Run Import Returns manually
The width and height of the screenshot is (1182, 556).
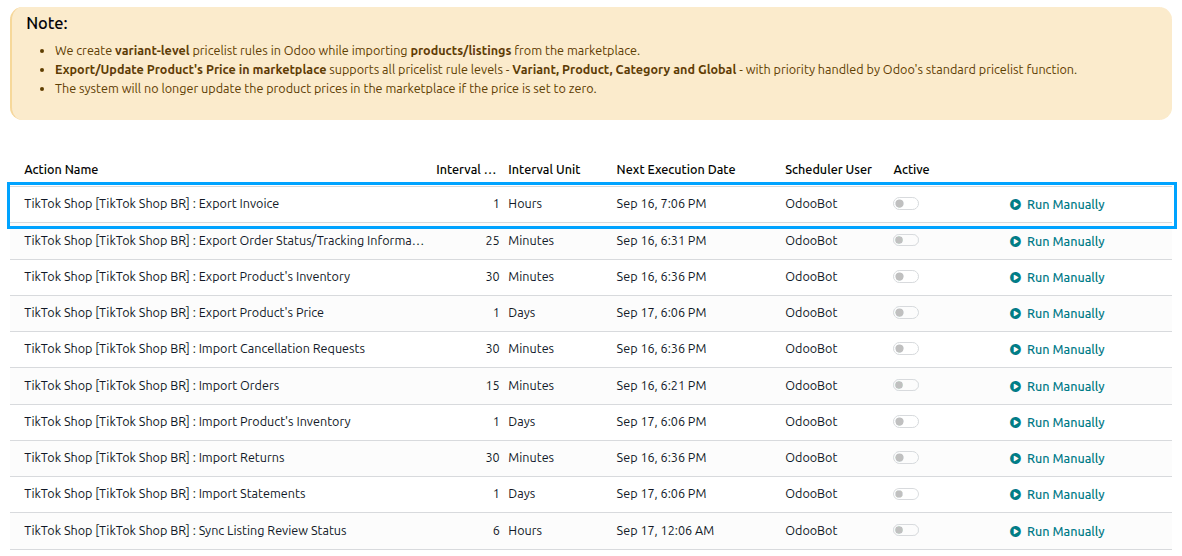[x=1058, y=459]
